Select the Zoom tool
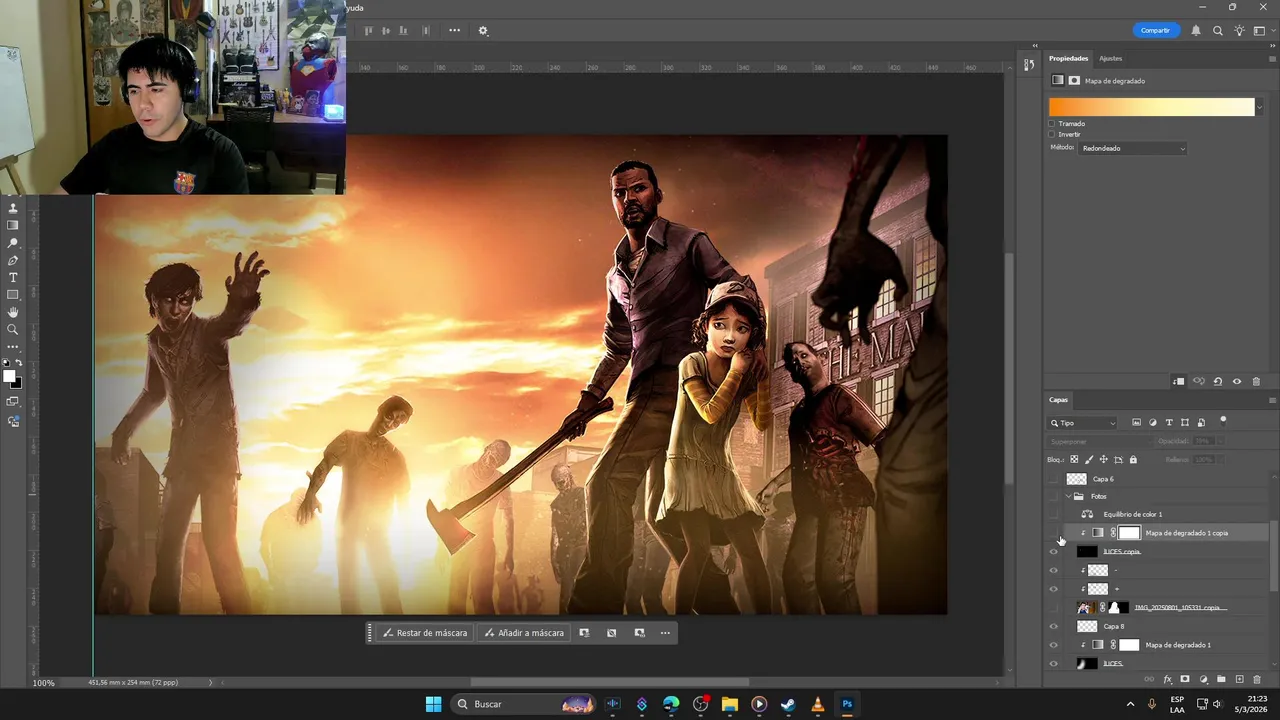The height and width of the screenshot is (720, 1280). coord(13,329)
